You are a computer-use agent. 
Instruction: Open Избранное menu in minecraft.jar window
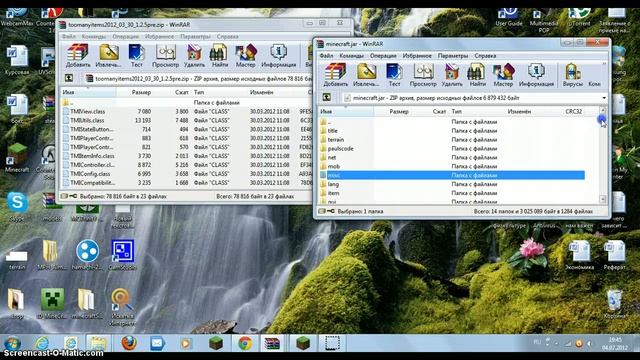(x=417, y=56)
